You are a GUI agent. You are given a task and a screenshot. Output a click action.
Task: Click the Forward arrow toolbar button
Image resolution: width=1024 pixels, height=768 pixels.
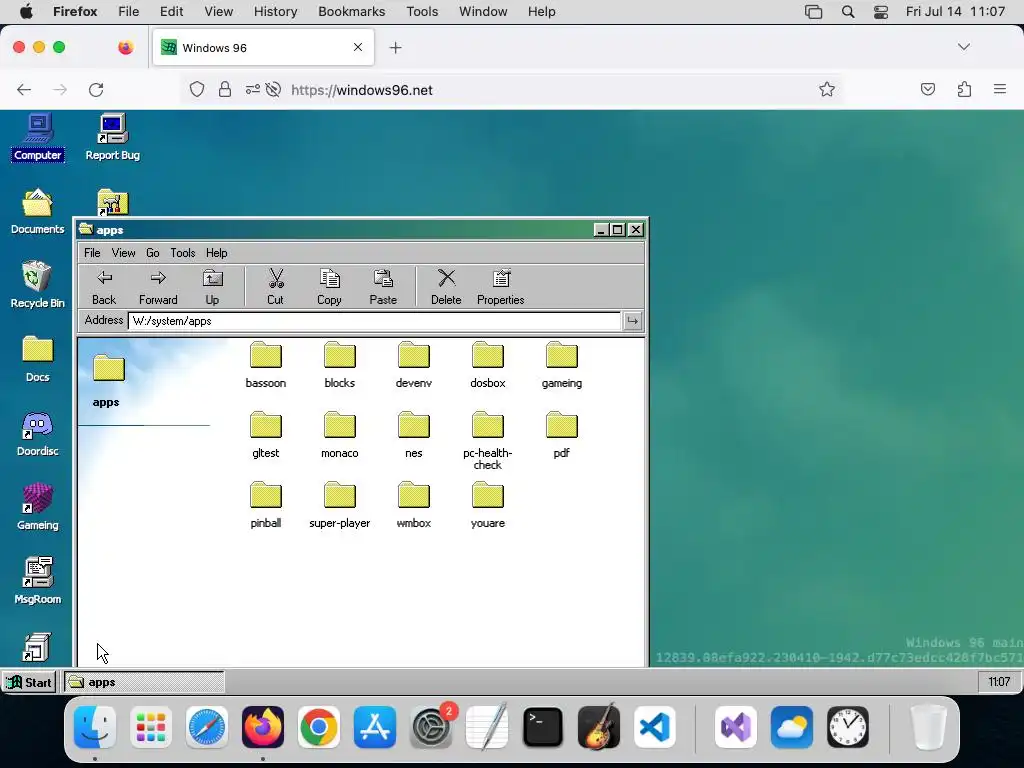pos(158,287)
